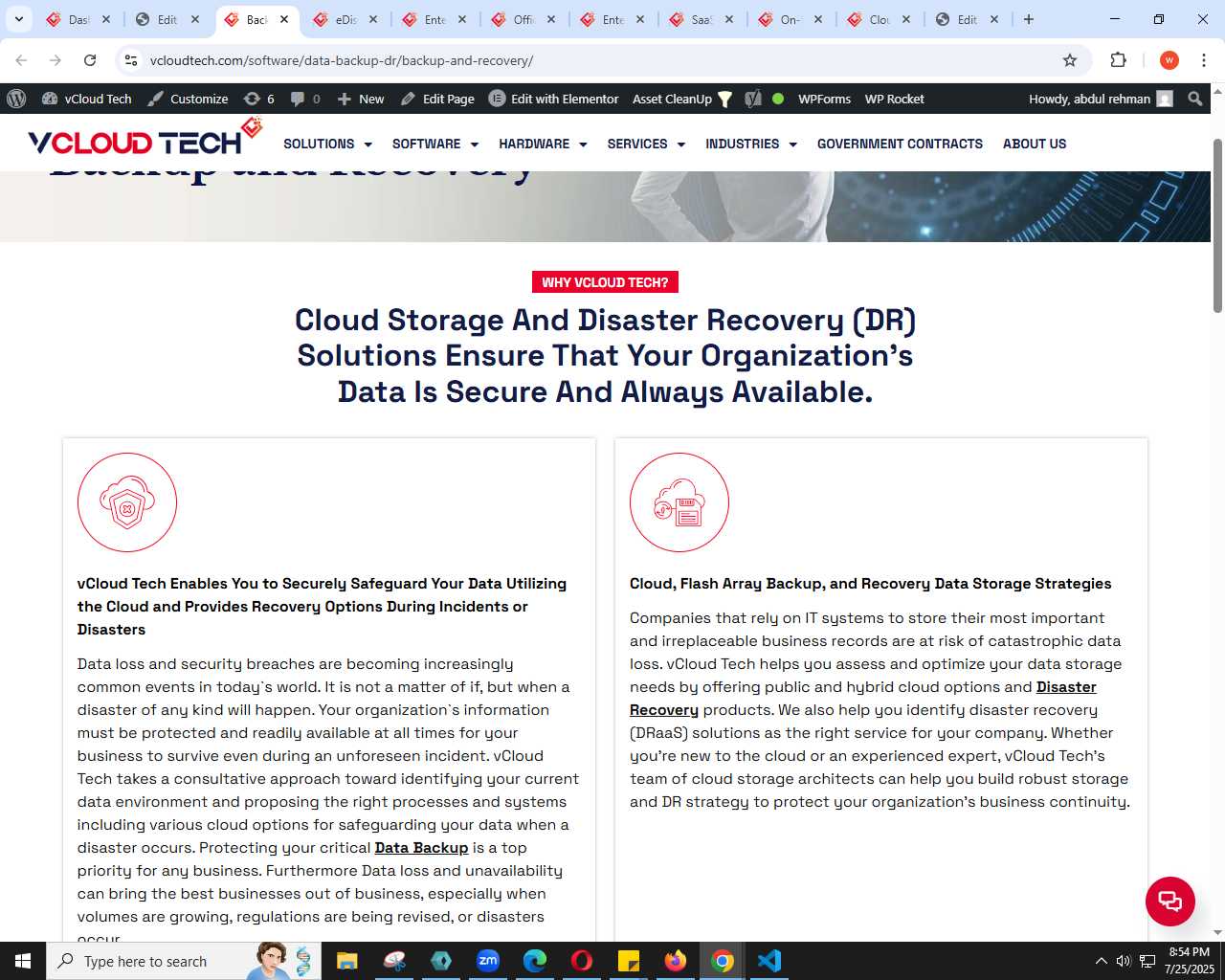Viewport: 1225px width, 980px height.
Task: Click Edit Page in the admin bar
Action: [x=437, y=99]
